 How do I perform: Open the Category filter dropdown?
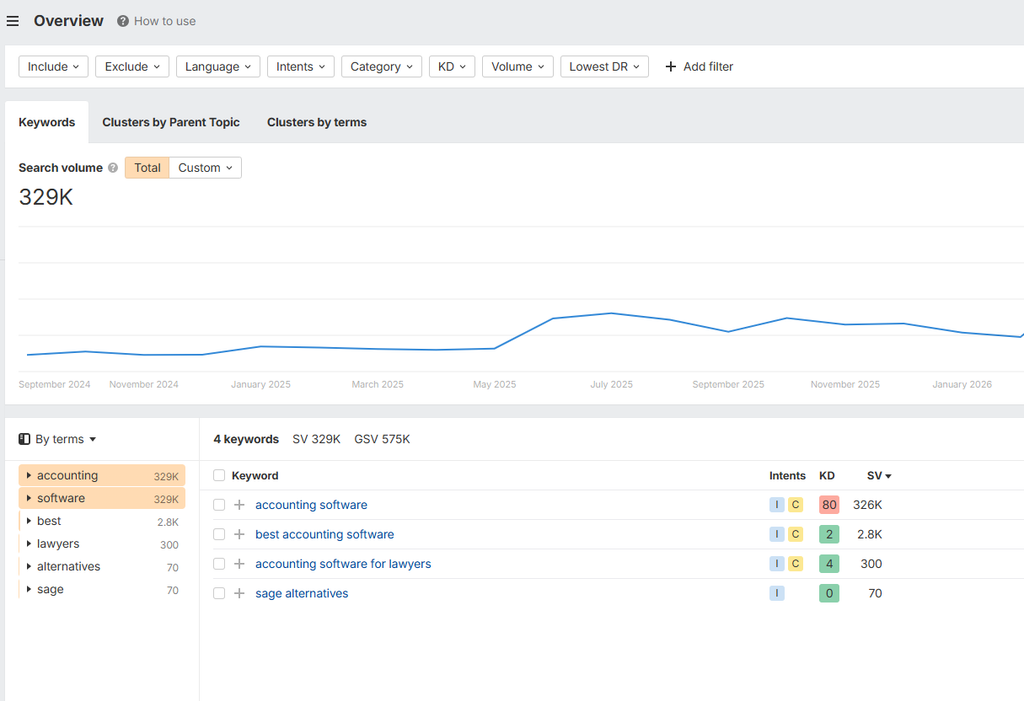[x=381, y=67]
